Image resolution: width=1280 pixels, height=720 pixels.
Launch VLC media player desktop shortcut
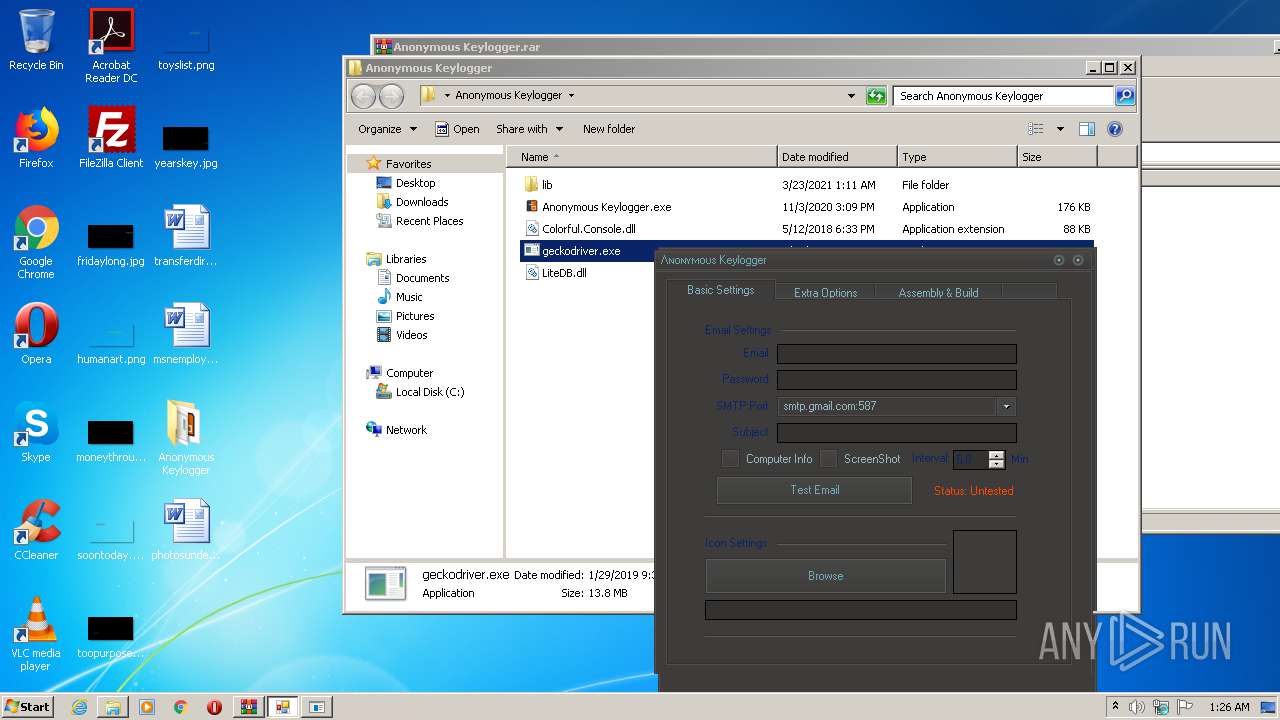point(36,634)
